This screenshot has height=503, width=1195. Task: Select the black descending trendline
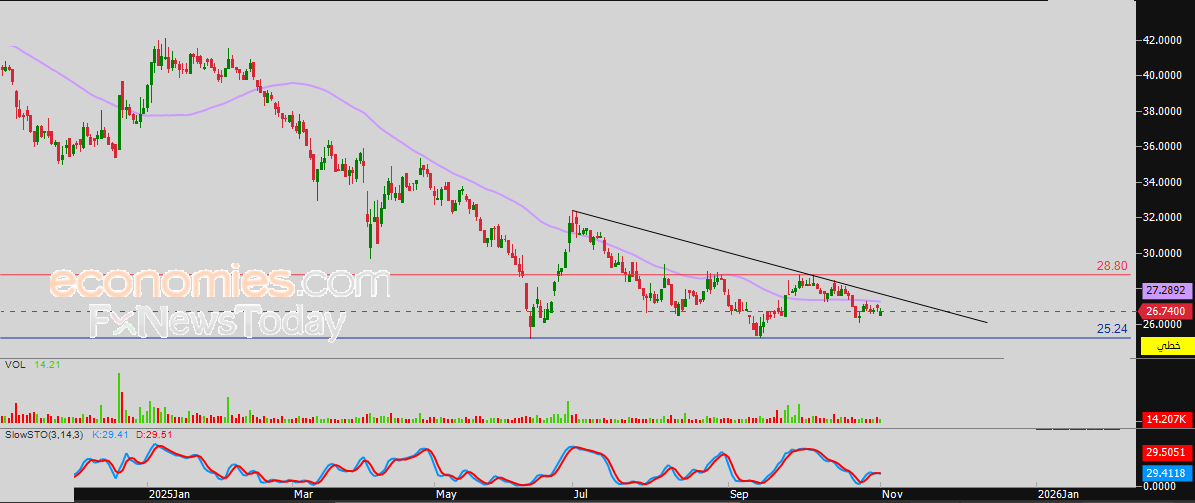780,268
